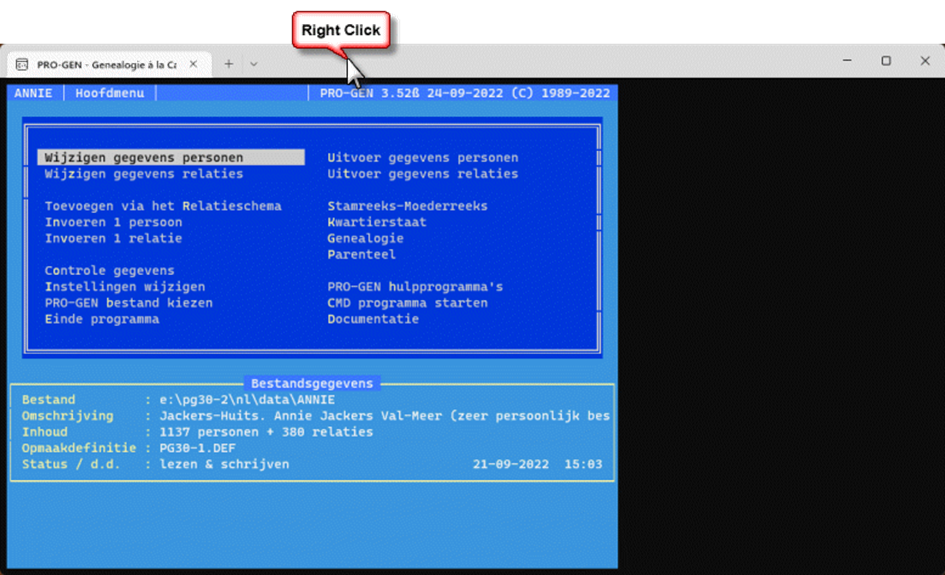Open Controle gegevens
945x575 pixels.
110,271
